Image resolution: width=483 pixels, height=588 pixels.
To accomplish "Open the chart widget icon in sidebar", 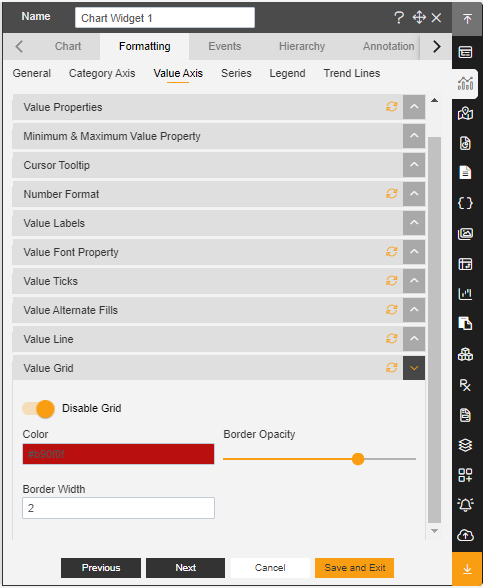I will point(465,83).
